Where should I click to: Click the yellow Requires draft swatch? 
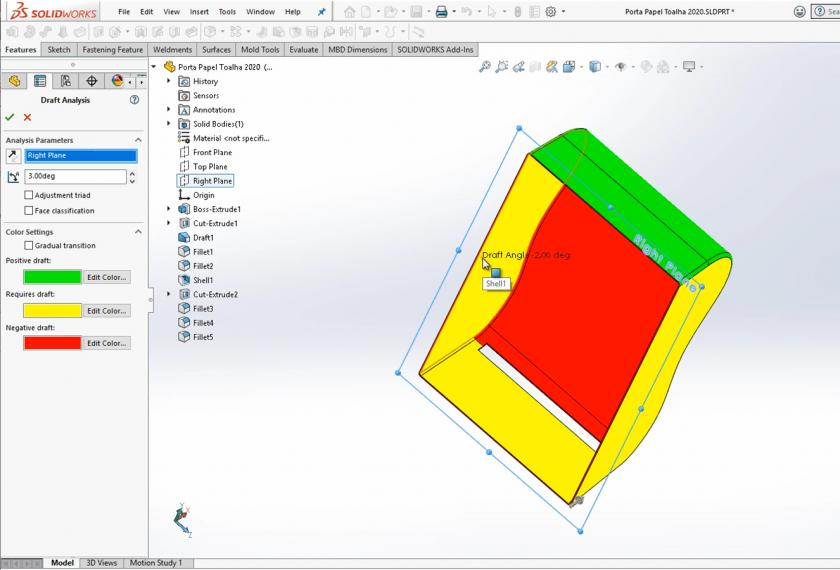[52, 310]
